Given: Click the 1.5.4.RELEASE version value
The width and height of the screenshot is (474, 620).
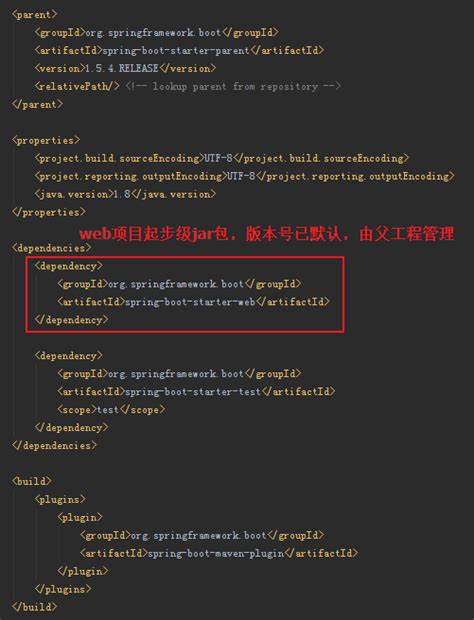Looking at the screenshot, I should click(x=122, y=68).
